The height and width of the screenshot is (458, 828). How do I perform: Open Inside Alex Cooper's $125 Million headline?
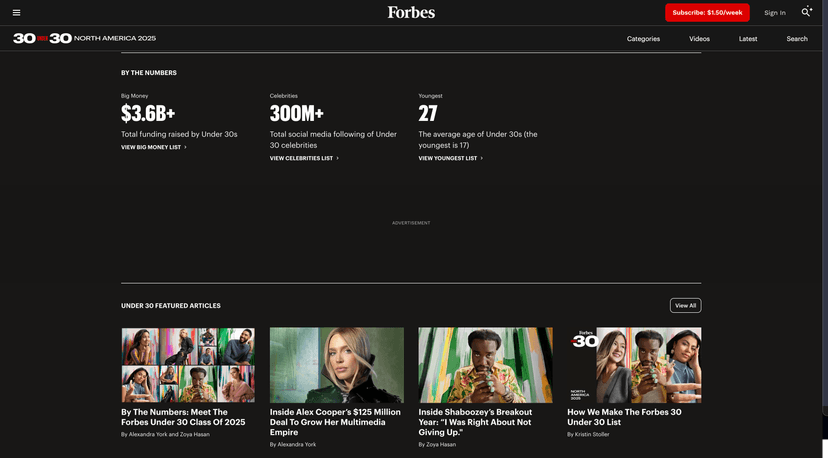pyautogui.click(x=335, y=422)
